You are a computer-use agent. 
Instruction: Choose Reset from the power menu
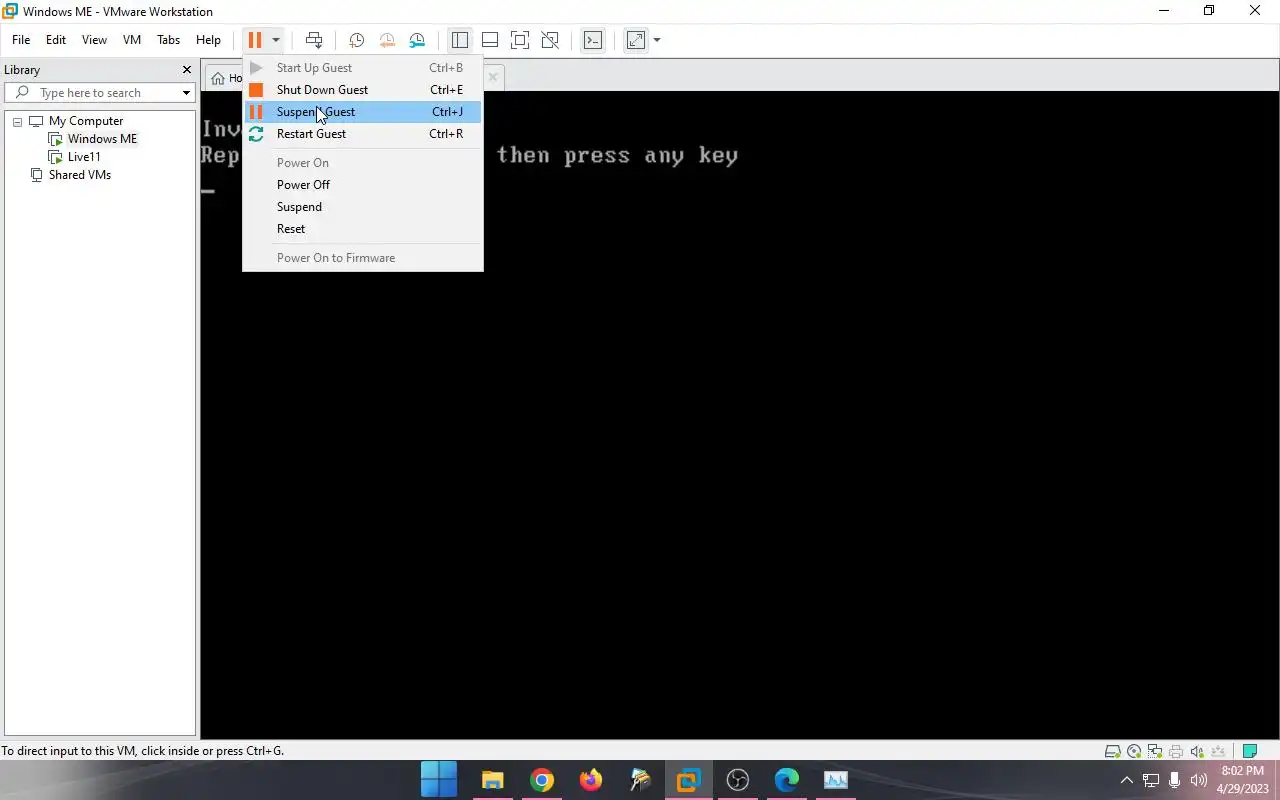362,229
